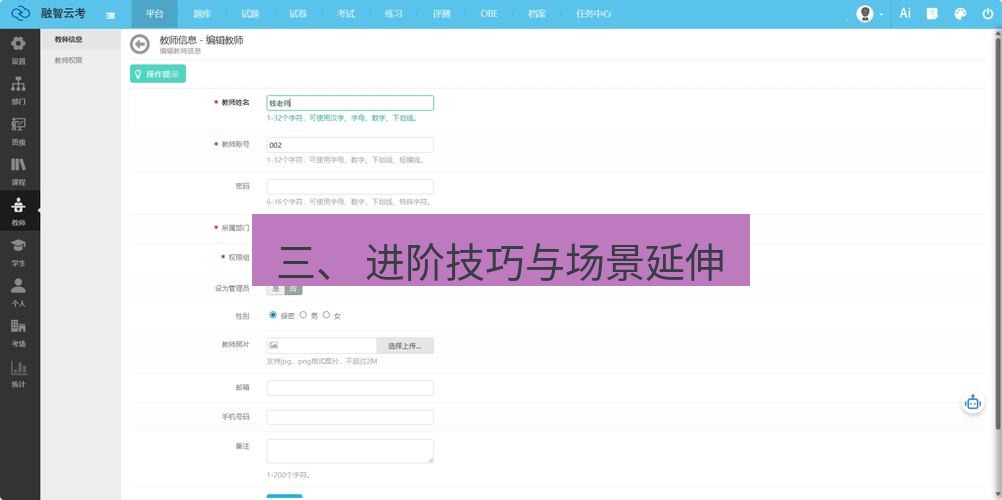Open 考场 exam room section in sidebar
The width and height of the screenshot is (1002, 500).
19,332
